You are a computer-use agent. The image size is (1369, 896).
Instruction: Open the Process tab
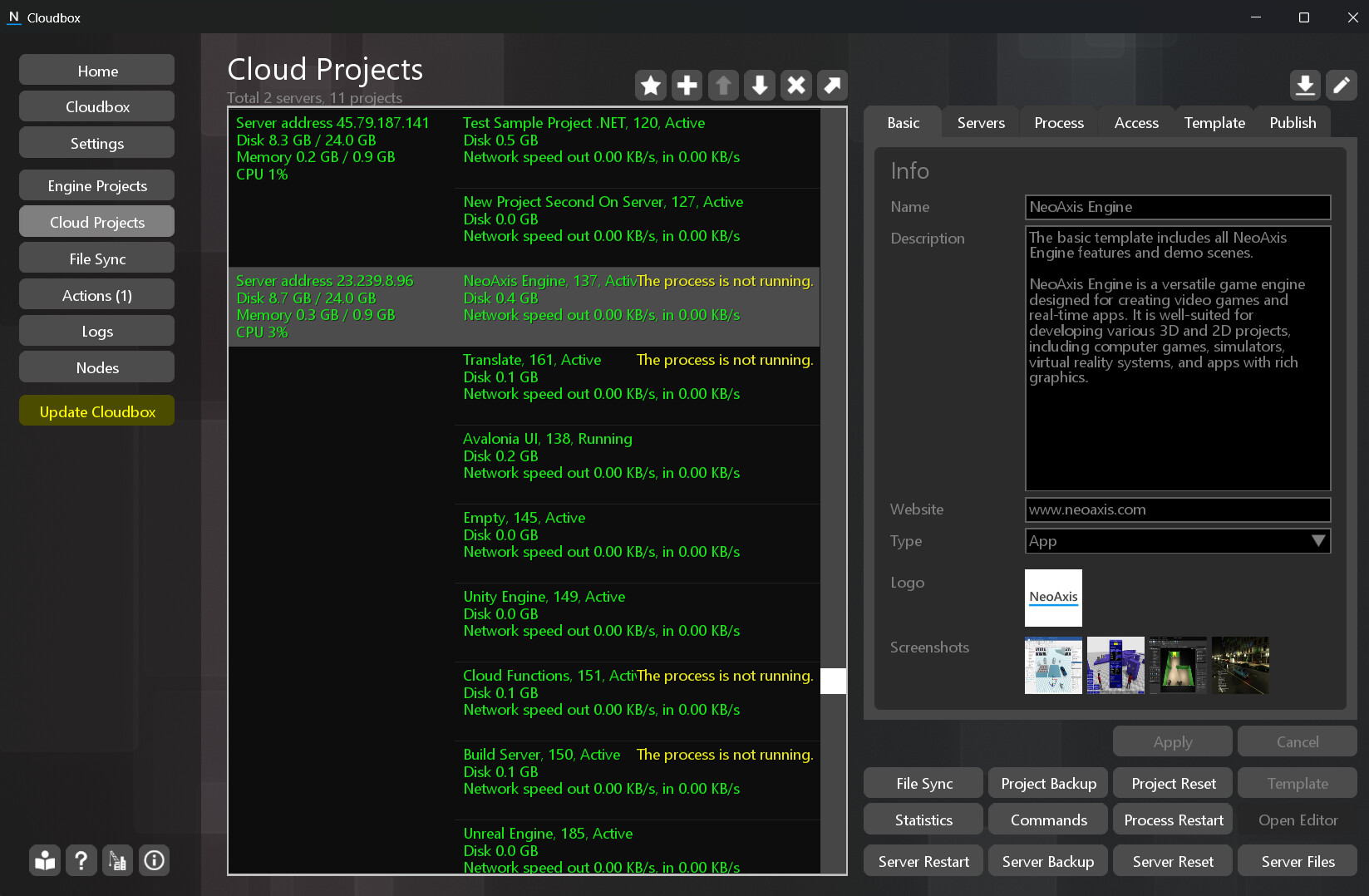(1059, 122)
